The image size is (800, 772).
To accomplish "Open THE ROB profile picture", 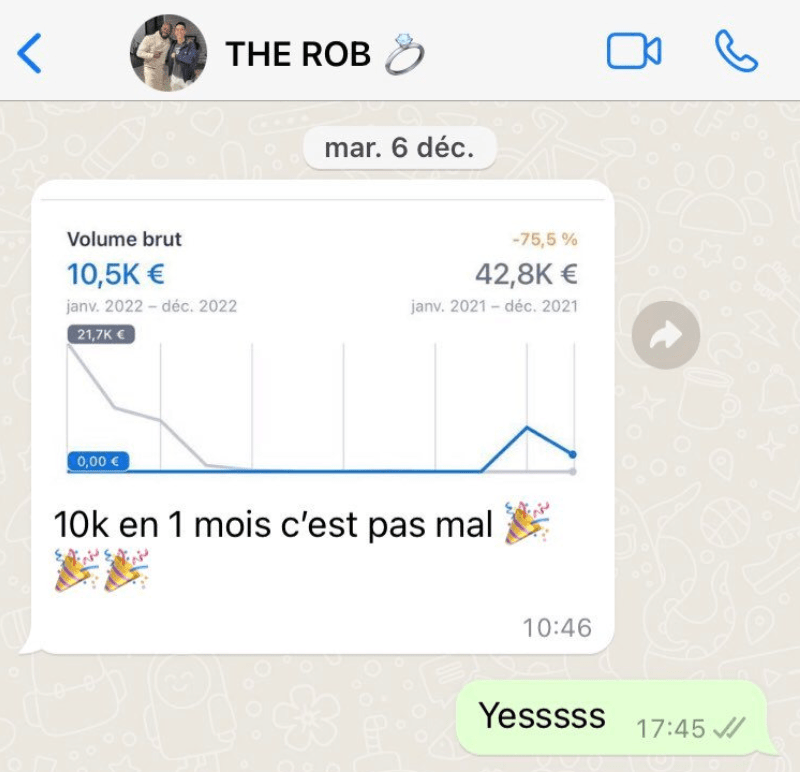I will [168, 53].
